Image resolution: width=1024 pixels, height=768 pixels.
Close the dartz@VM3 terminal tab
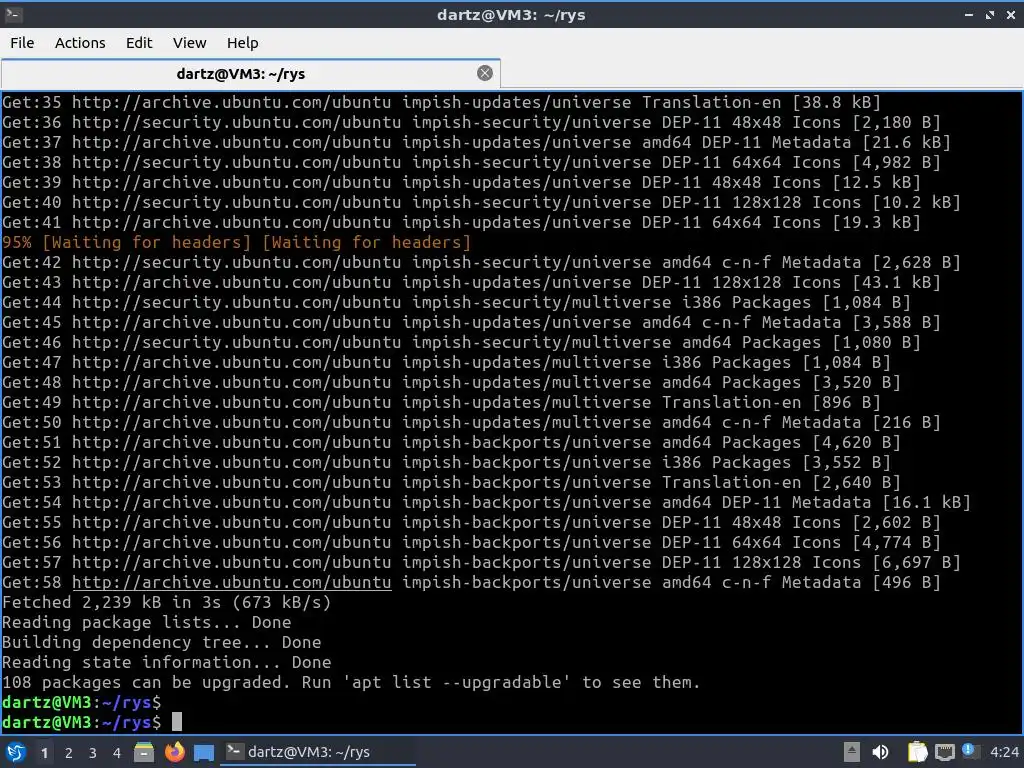pyautogui.click(x=485, y=73)
